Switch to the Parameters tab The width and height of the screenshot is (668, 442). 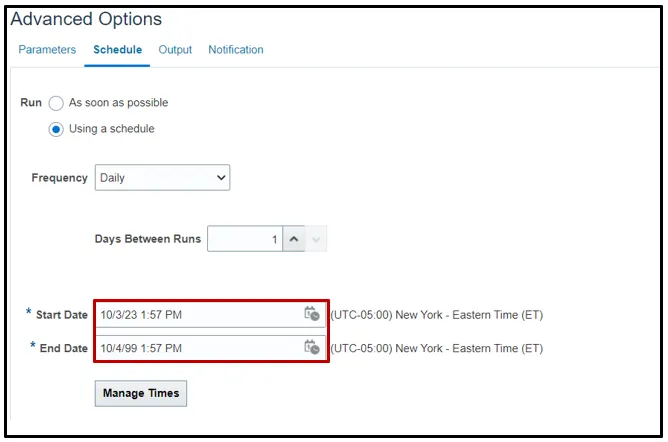pos(47,50)
